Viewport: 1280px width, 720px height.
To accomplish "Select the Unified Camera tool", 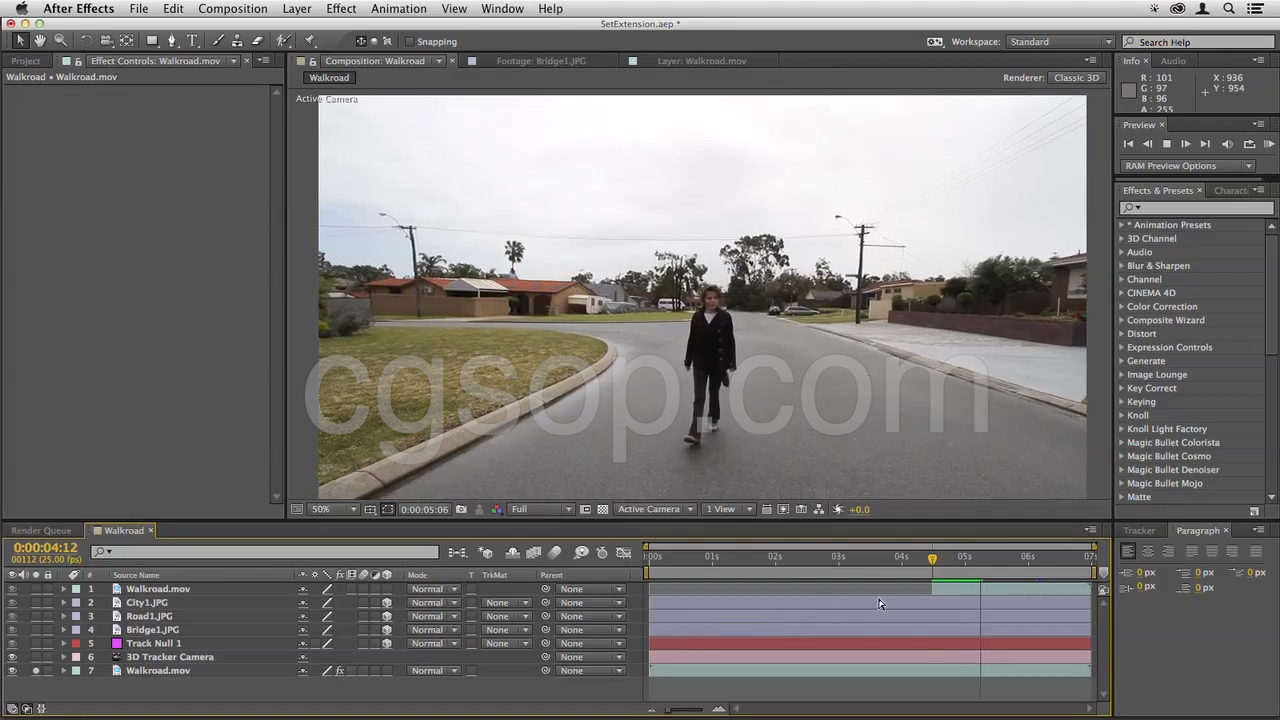I will (106, 41).
